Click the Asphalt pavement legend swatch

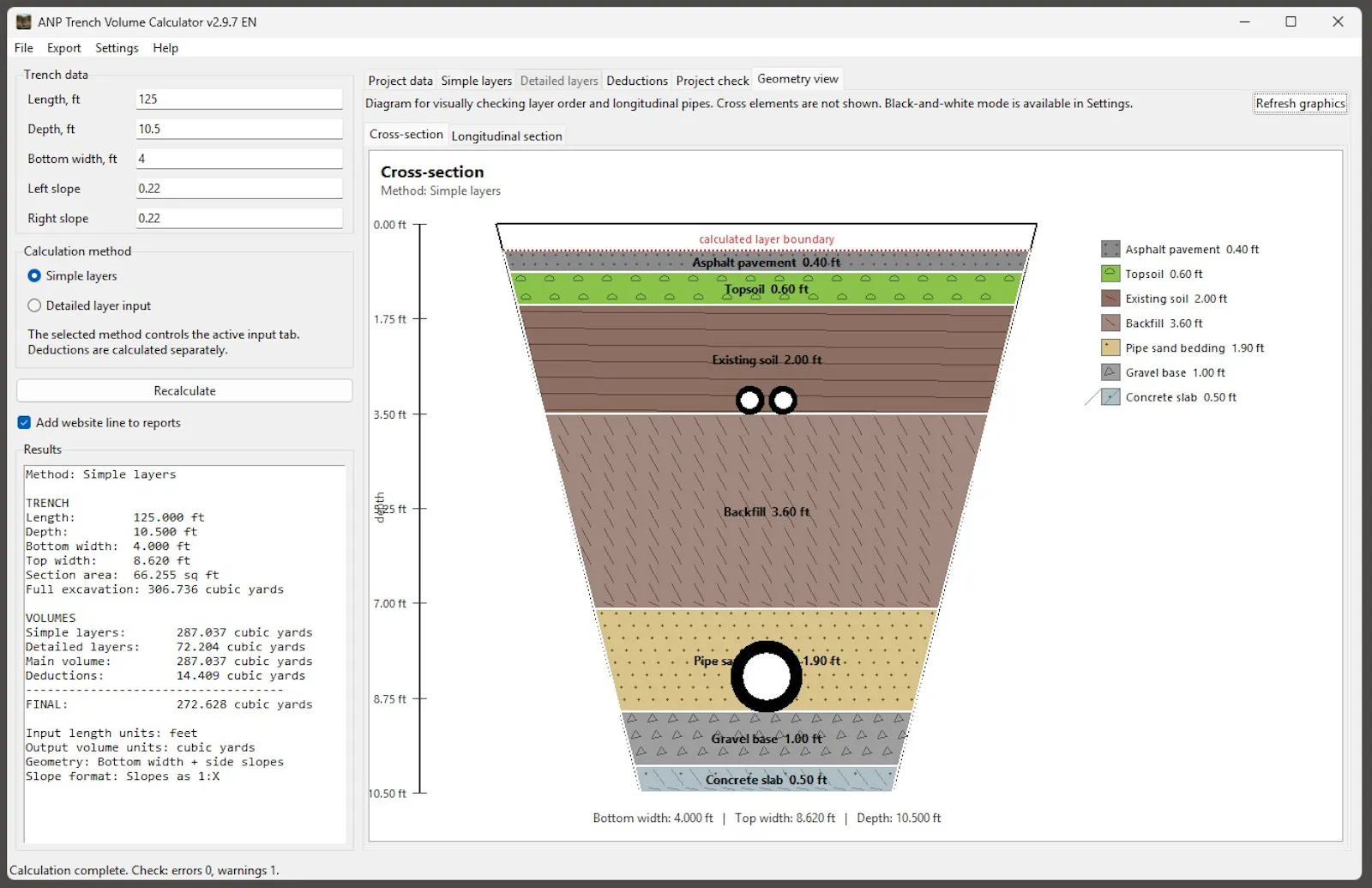(x=1110, y=250)
